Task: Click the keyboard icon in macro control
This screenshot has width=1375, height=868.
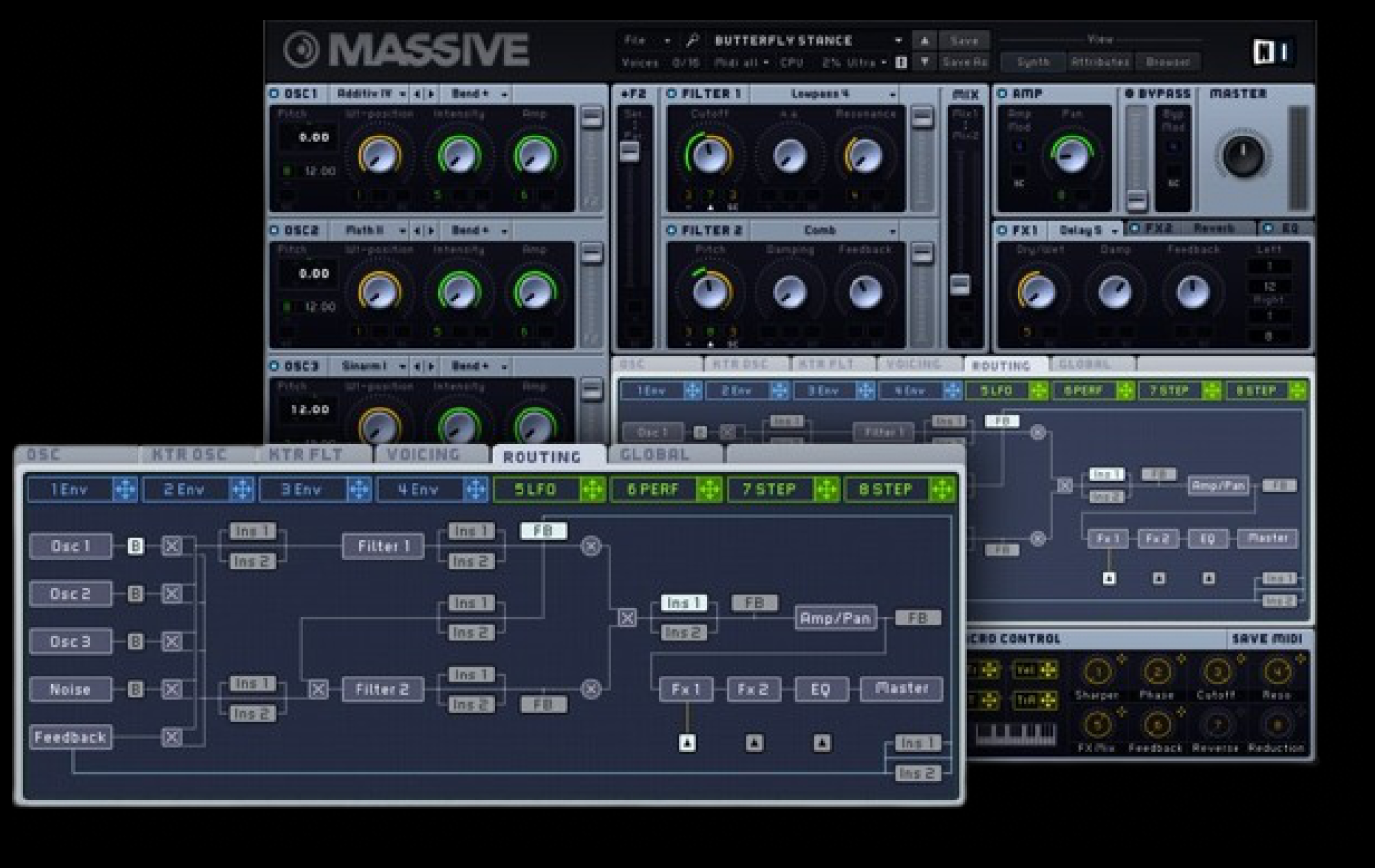Action: pos(1017,733)
